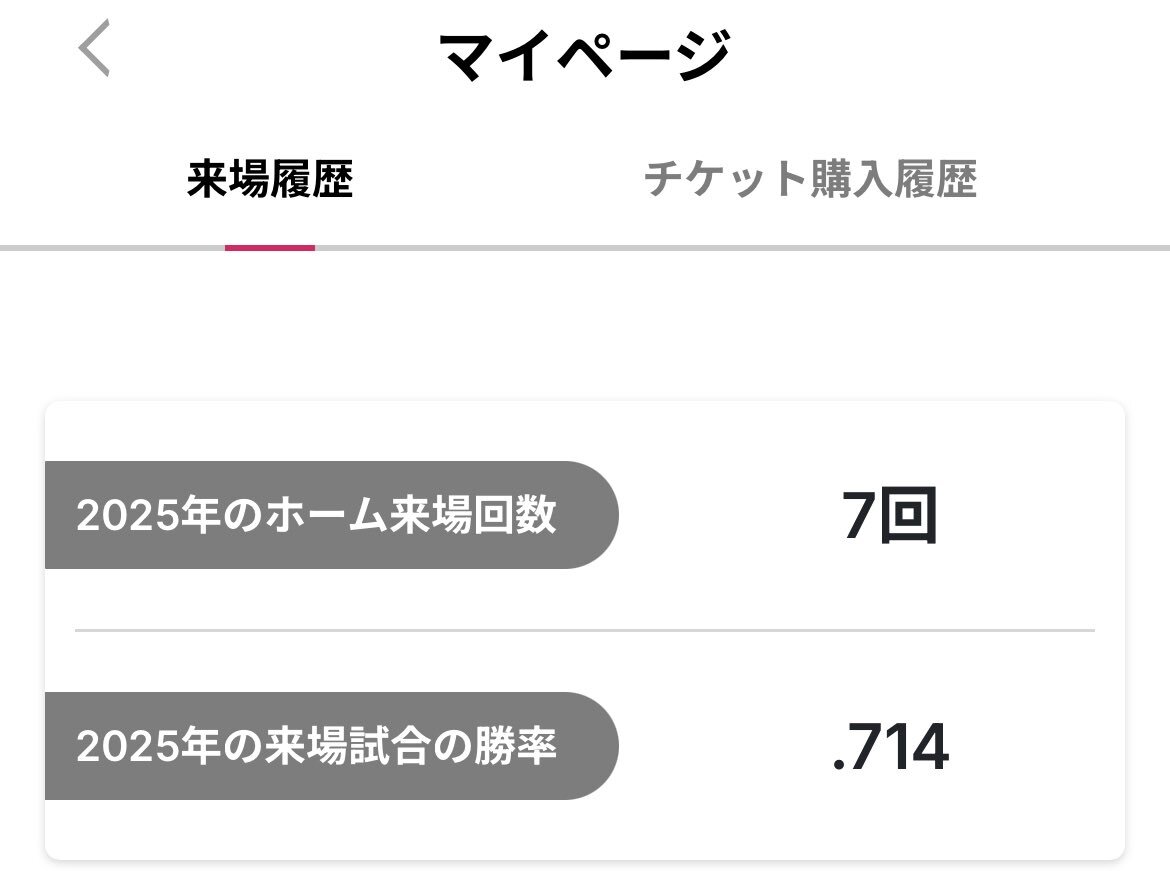Click the 7回 visit count value

(x=889, y=516)
